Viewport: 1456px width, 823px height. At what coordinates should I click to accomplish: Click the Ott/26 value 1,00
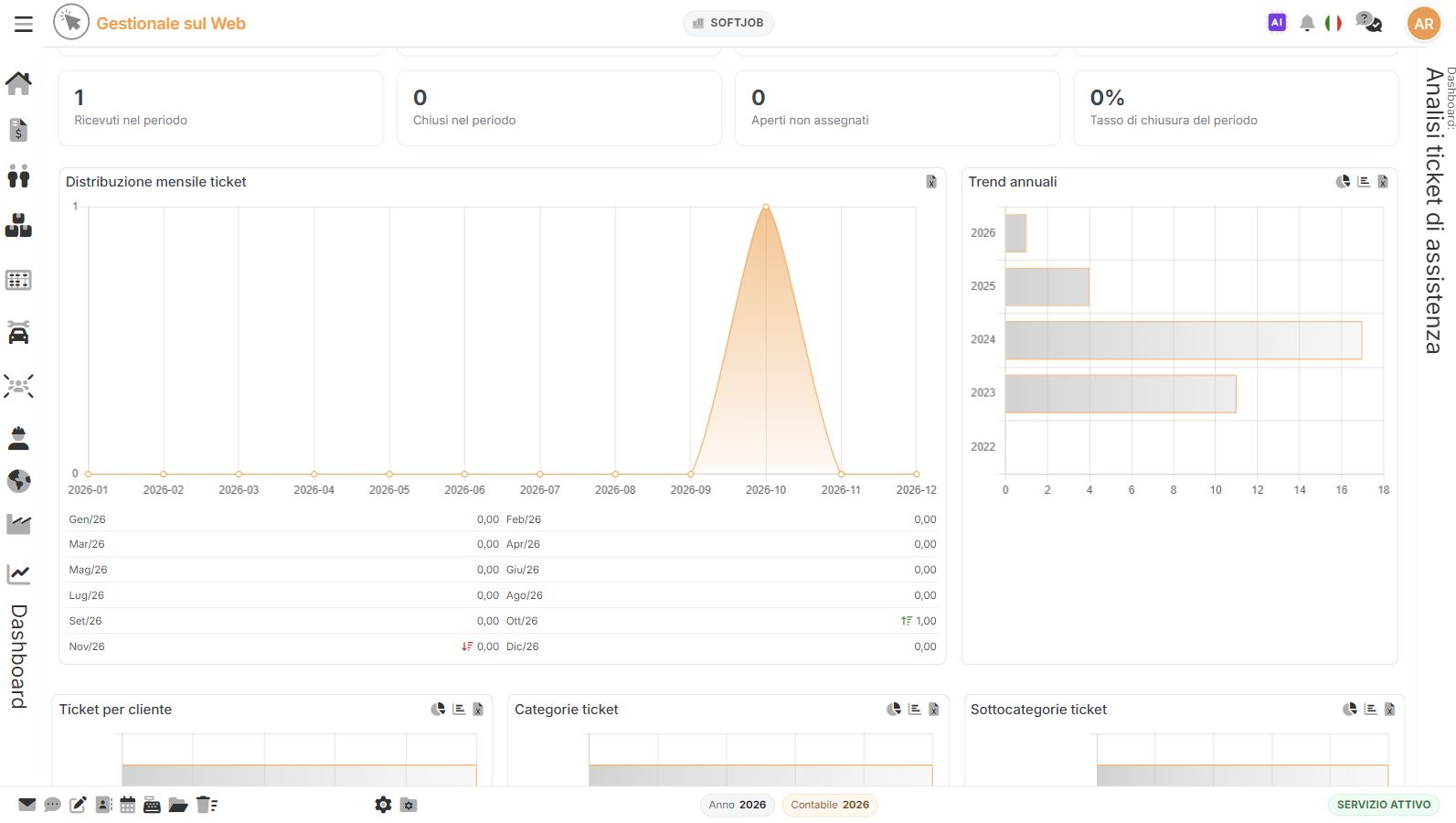pos(926,621)
